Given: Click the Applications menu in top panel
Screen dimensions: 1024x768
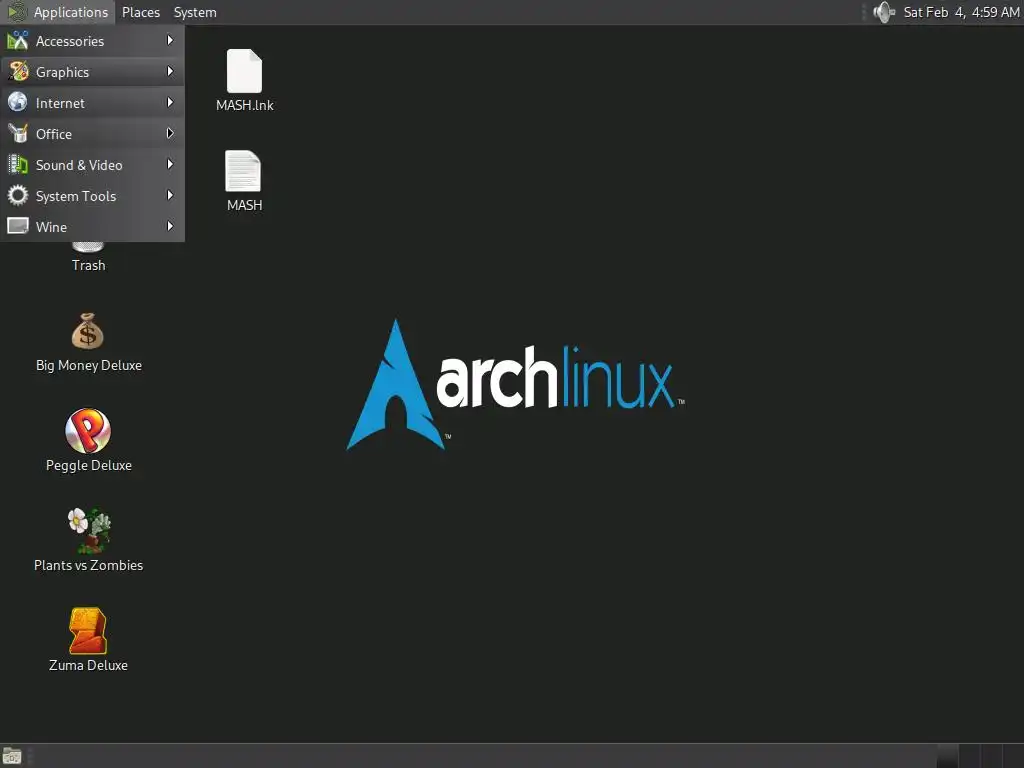Looking at the screenshot, I should pyautogui.click(x=57, y=12).
